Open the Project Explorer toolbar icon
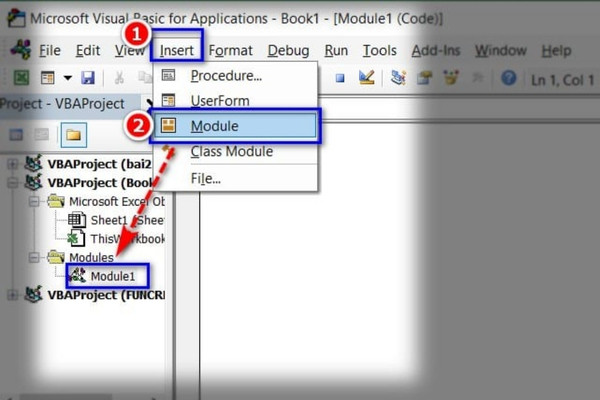The width and height of the screenshot is (600, 400). pyautogui.click(x=398, y=78)
